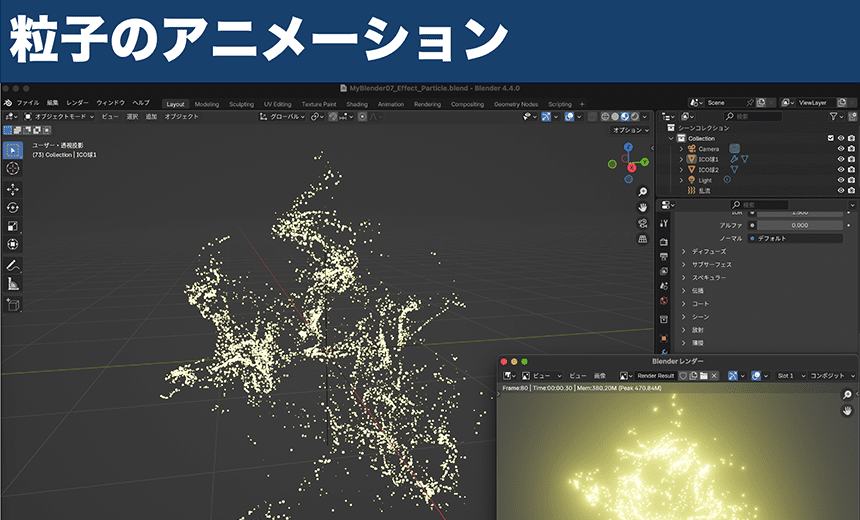The image size is (860, 520).
Task: Click the viewport pan hand icon
Action: coord(642,207)
